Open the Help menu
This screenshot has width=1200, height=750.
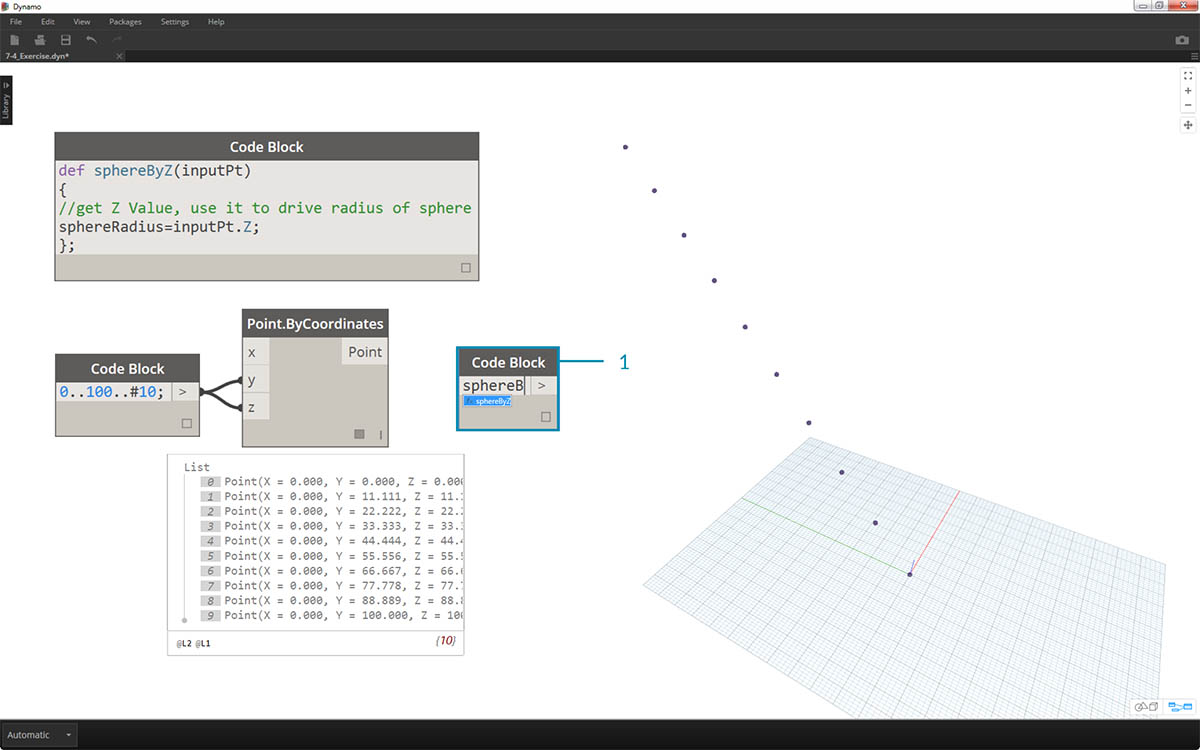pyautogui.click(x=216, y=21)
